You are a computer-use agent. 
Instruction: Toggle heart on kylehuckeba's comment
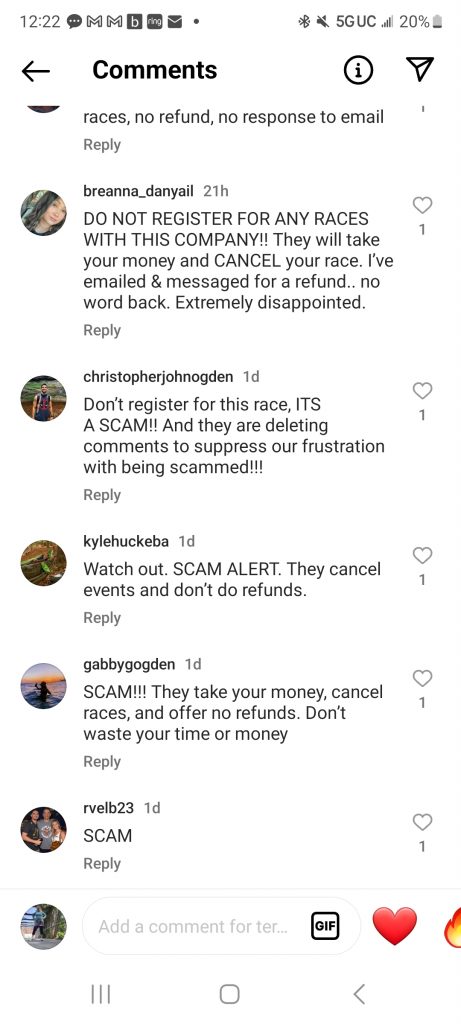pyautogui.click(x=422, y=556)
